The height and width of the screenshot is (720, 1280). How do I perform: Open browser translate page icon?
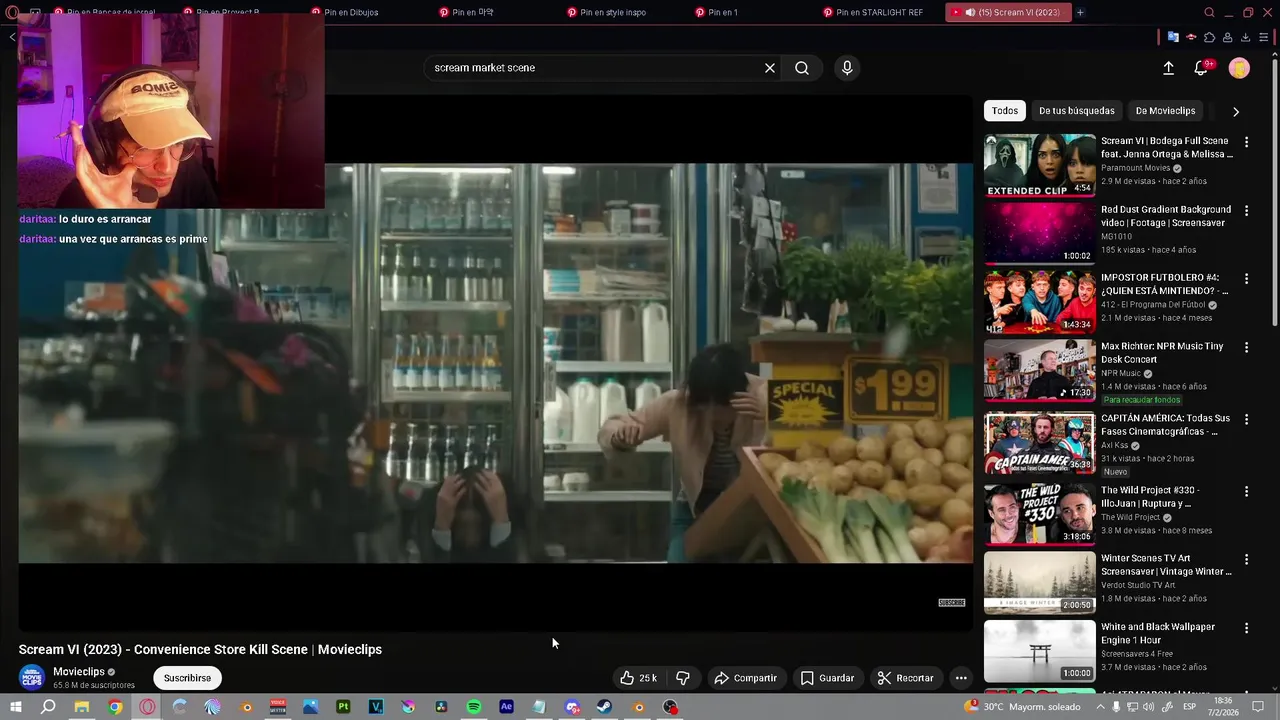click(x=1173, y=37)
